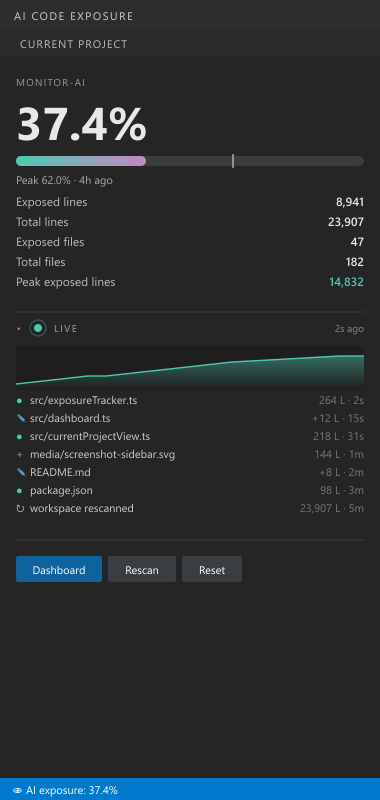Click the live exposure trend chart
Image resolution: width=380 pixels, height=800 pixels.
[x=190, y=368]
